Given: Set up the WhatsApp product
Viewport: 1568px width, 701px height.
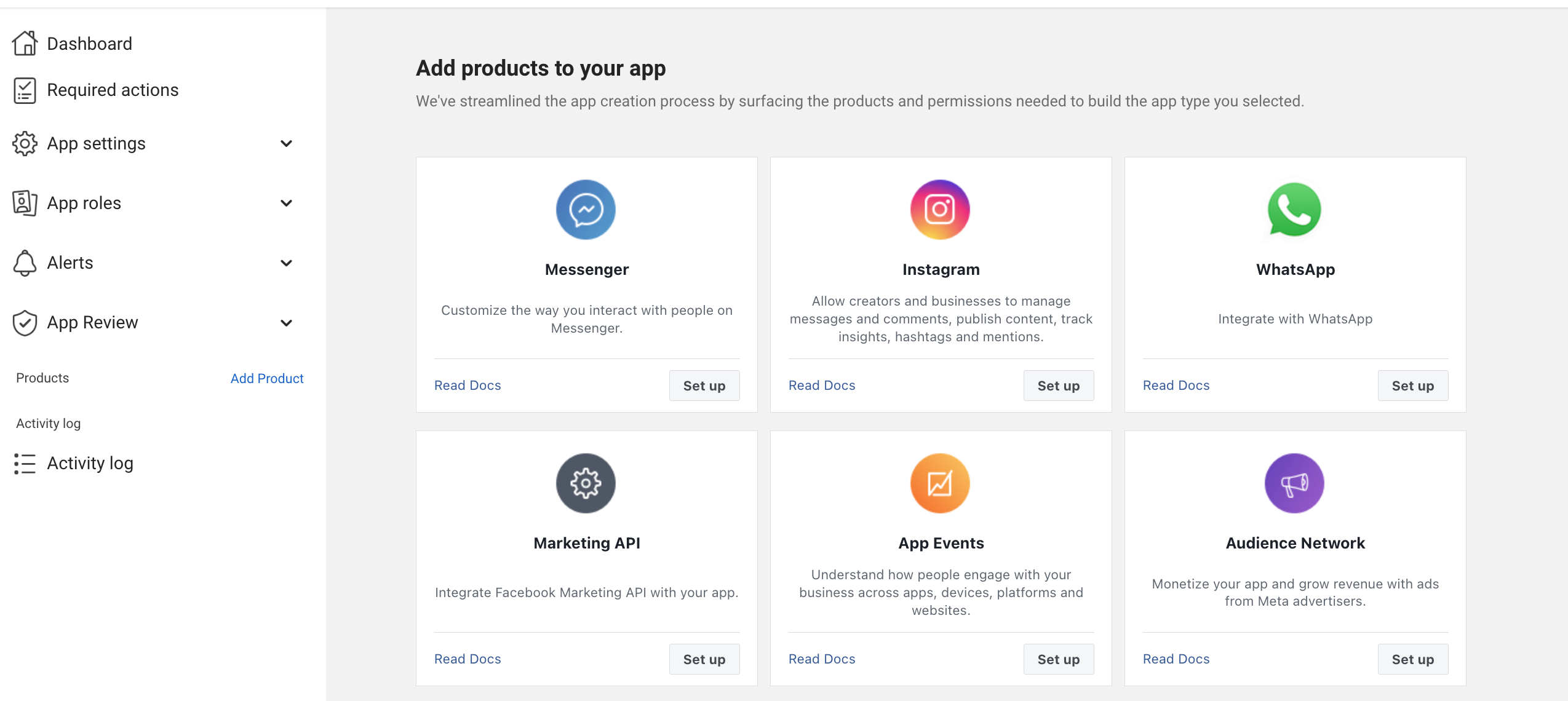Looking at the screenshot, I should (1413, 386).
